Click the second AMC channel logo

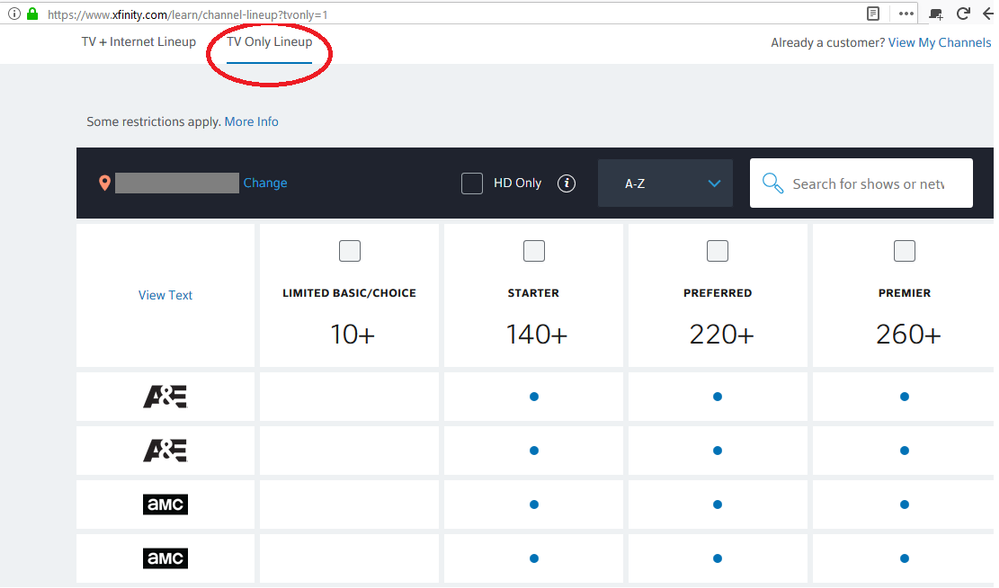point(165,558)
